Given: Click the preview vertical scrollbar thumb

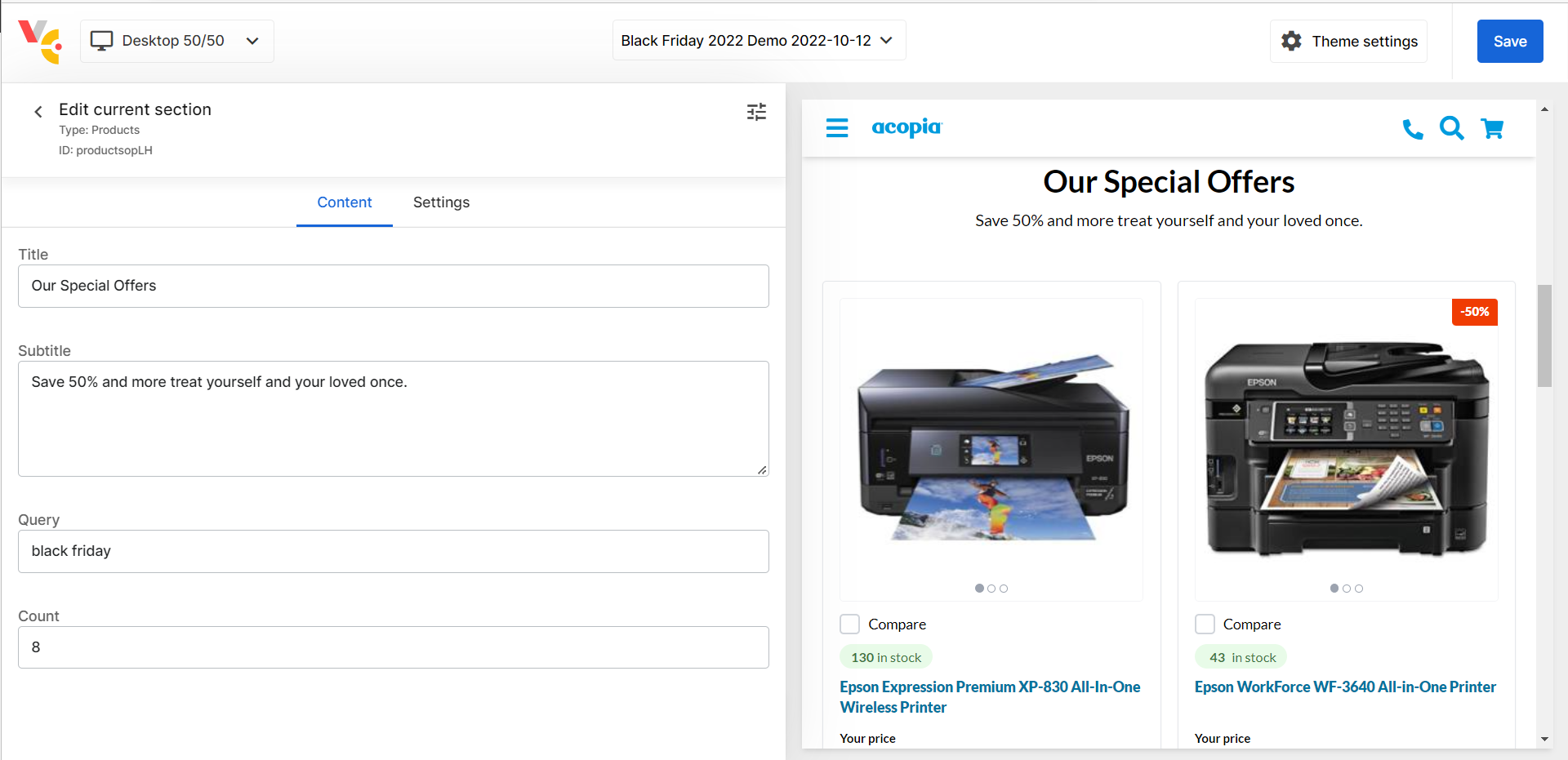Looking at the screenshot, I should (1543, 335).
